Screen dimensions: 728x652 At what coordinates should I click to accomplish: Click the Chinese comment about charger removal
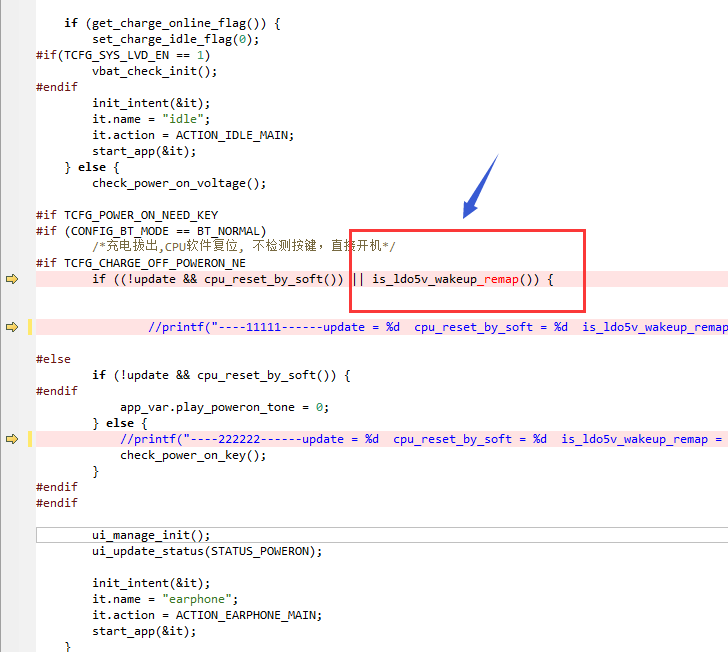tap(244, 246)
